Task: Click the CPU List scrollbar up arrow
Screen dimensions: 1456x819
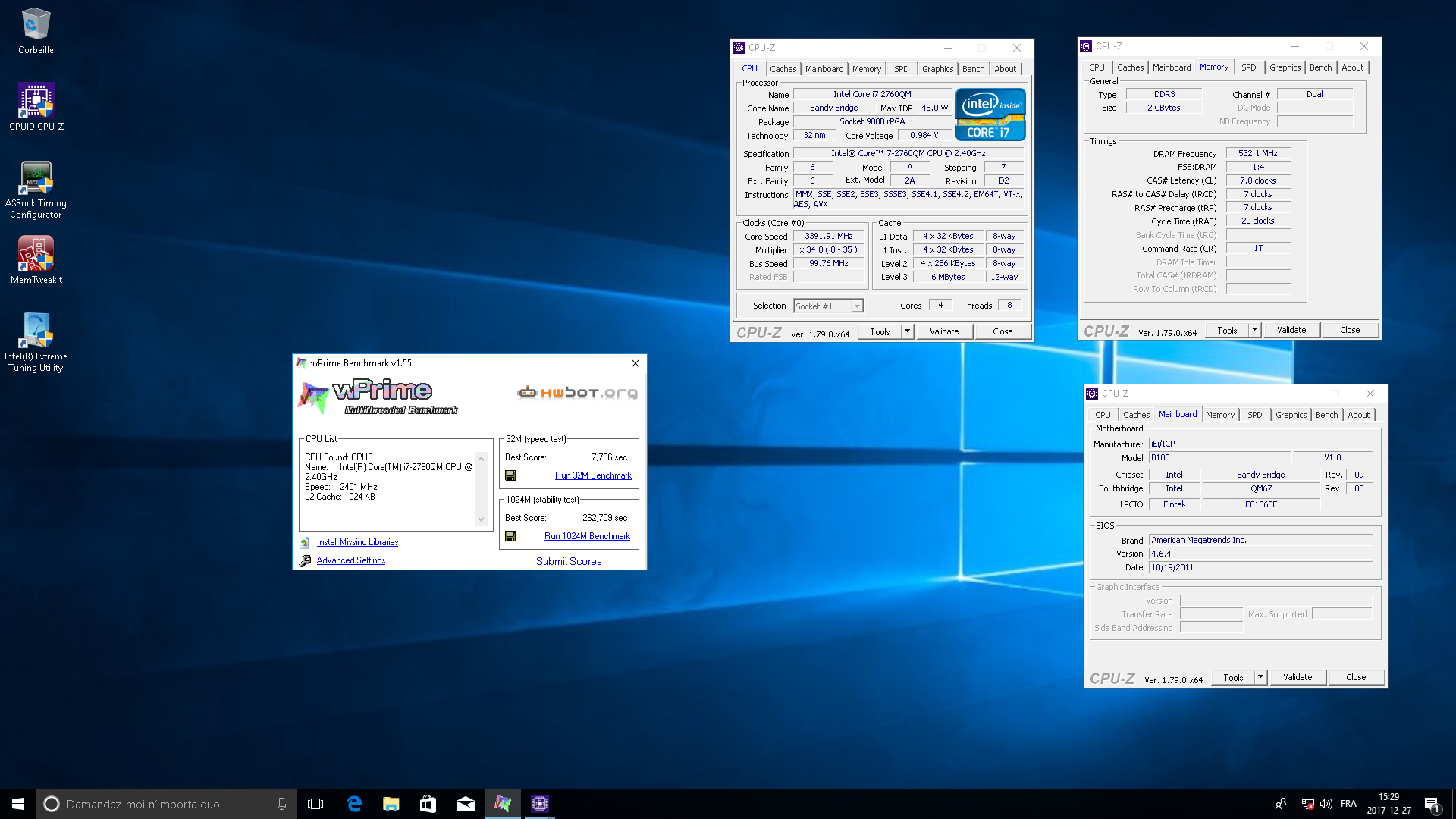Action: 481,459
